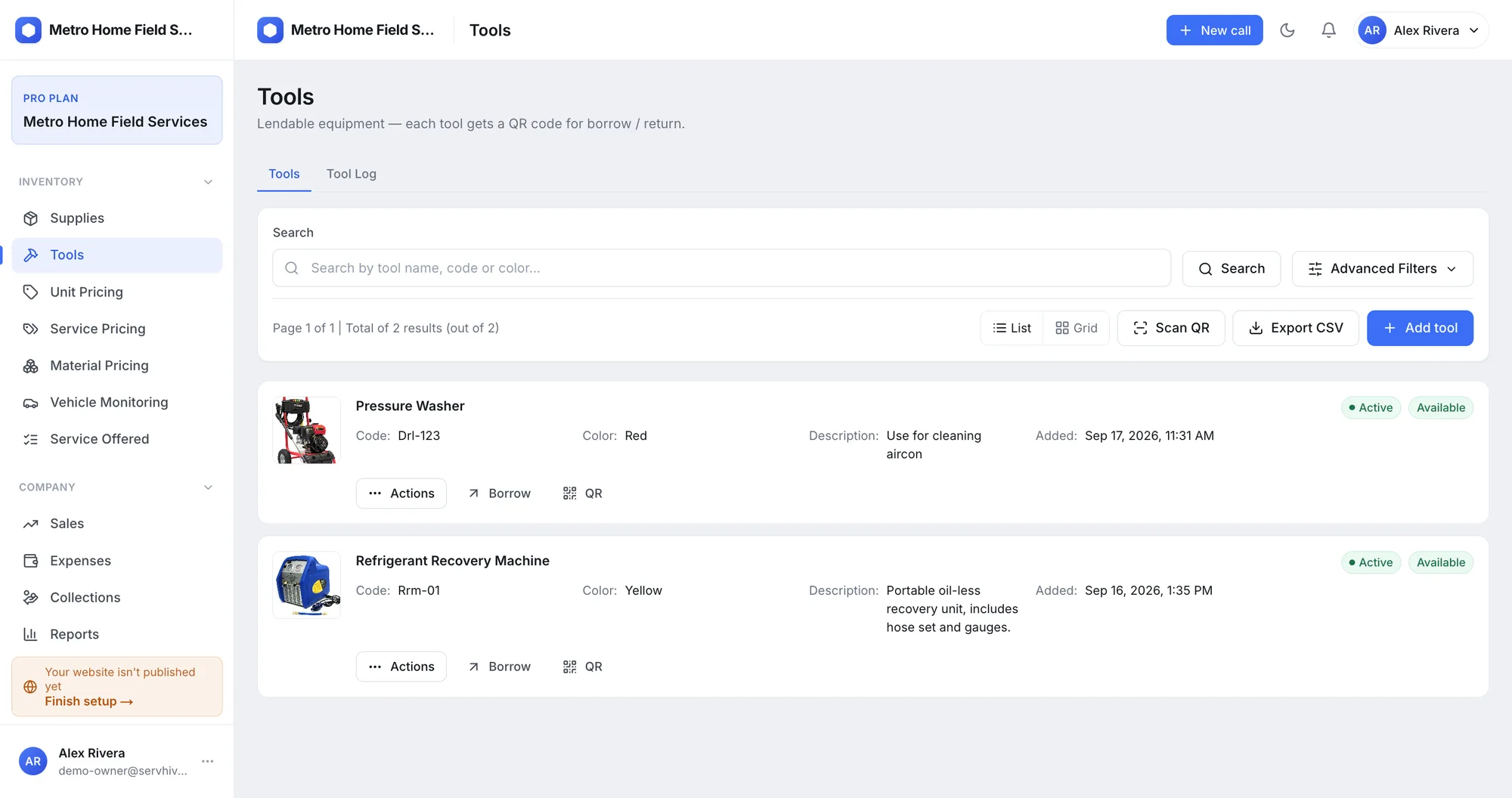Open Unit Pricing in the sidebar
This screenshot has width=1512, height=798.
[117, 292]
